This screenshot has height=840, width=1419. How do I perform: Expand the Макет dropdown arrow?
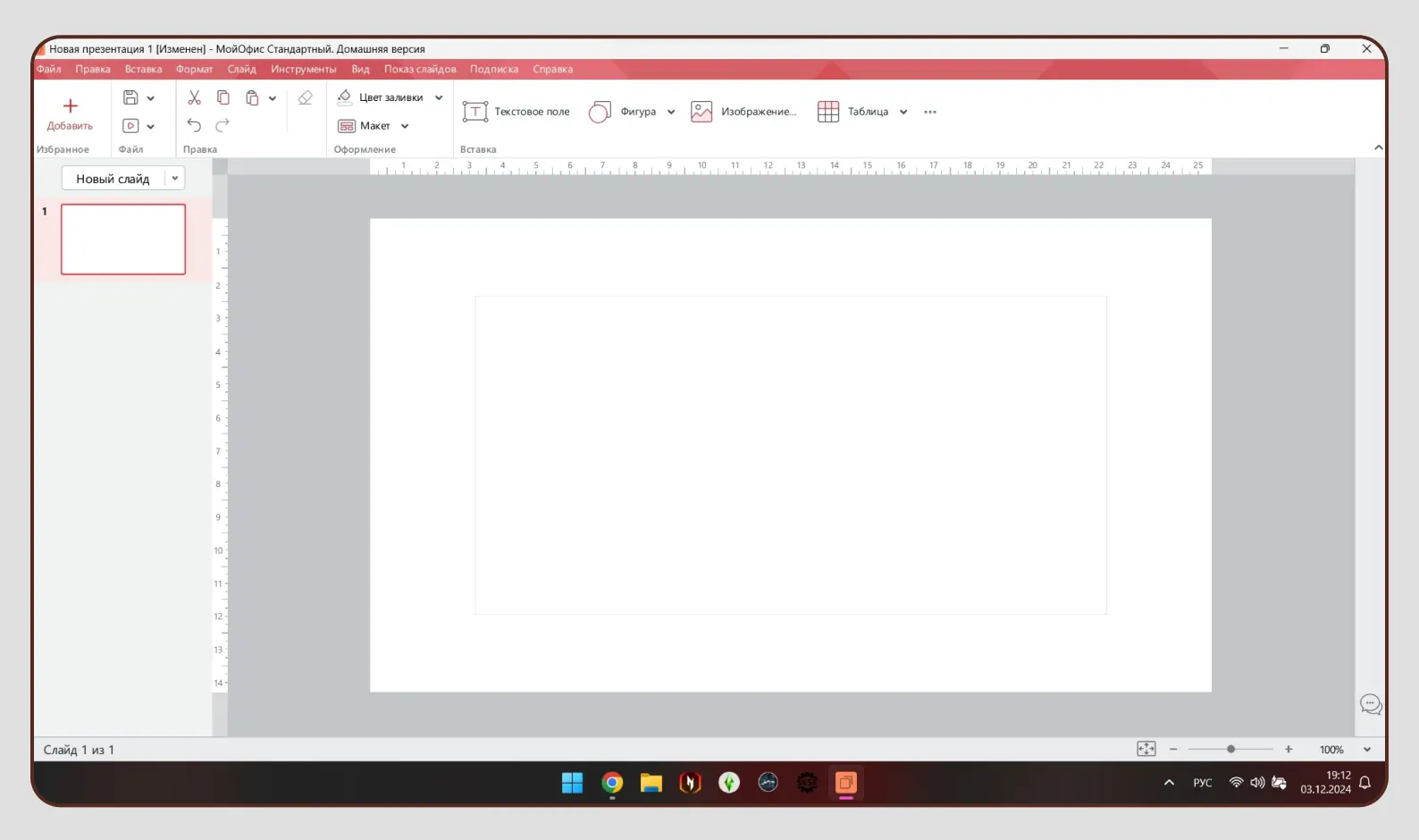(x=405, y=127)
